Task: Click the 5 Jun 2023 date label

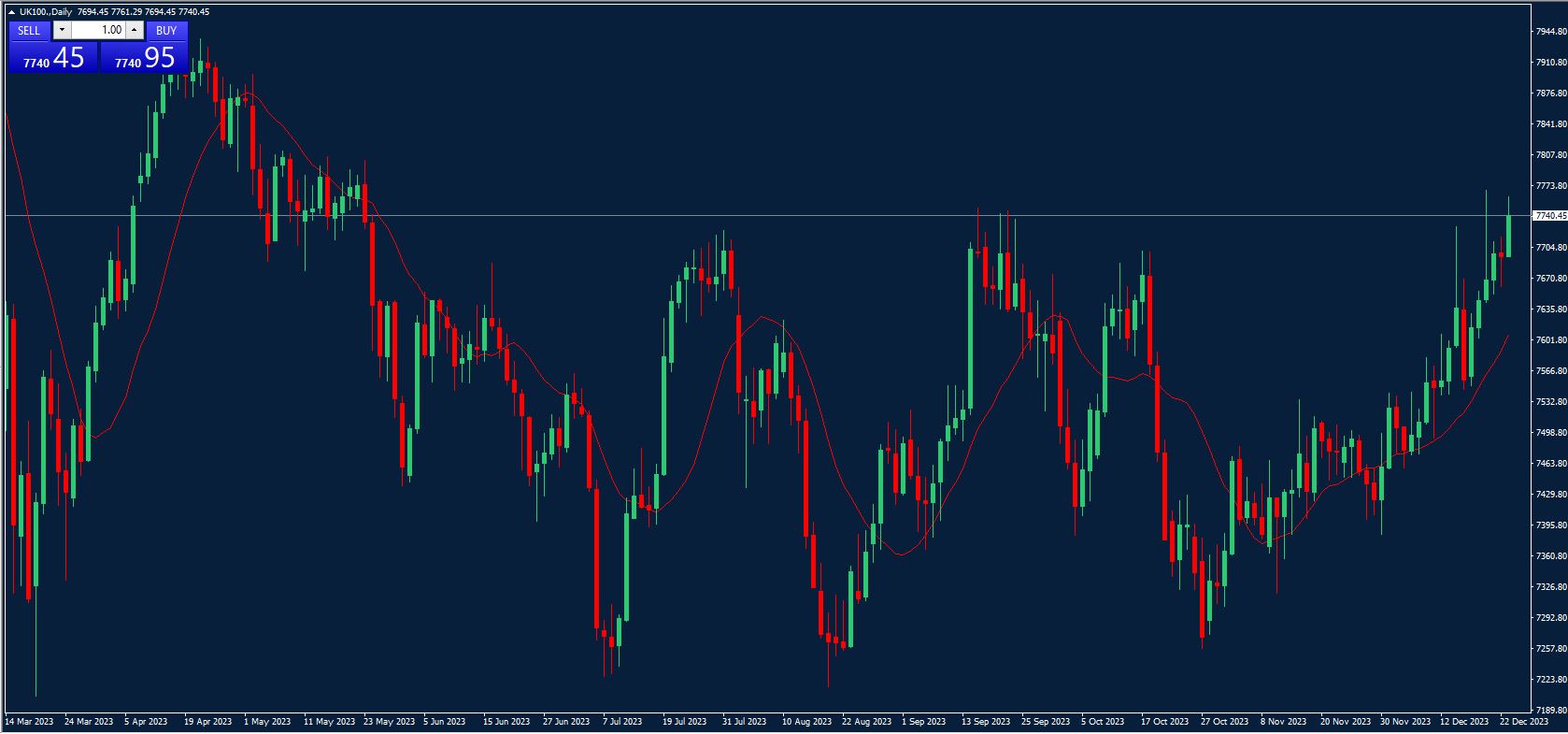Action: click(x=445, y=722)
